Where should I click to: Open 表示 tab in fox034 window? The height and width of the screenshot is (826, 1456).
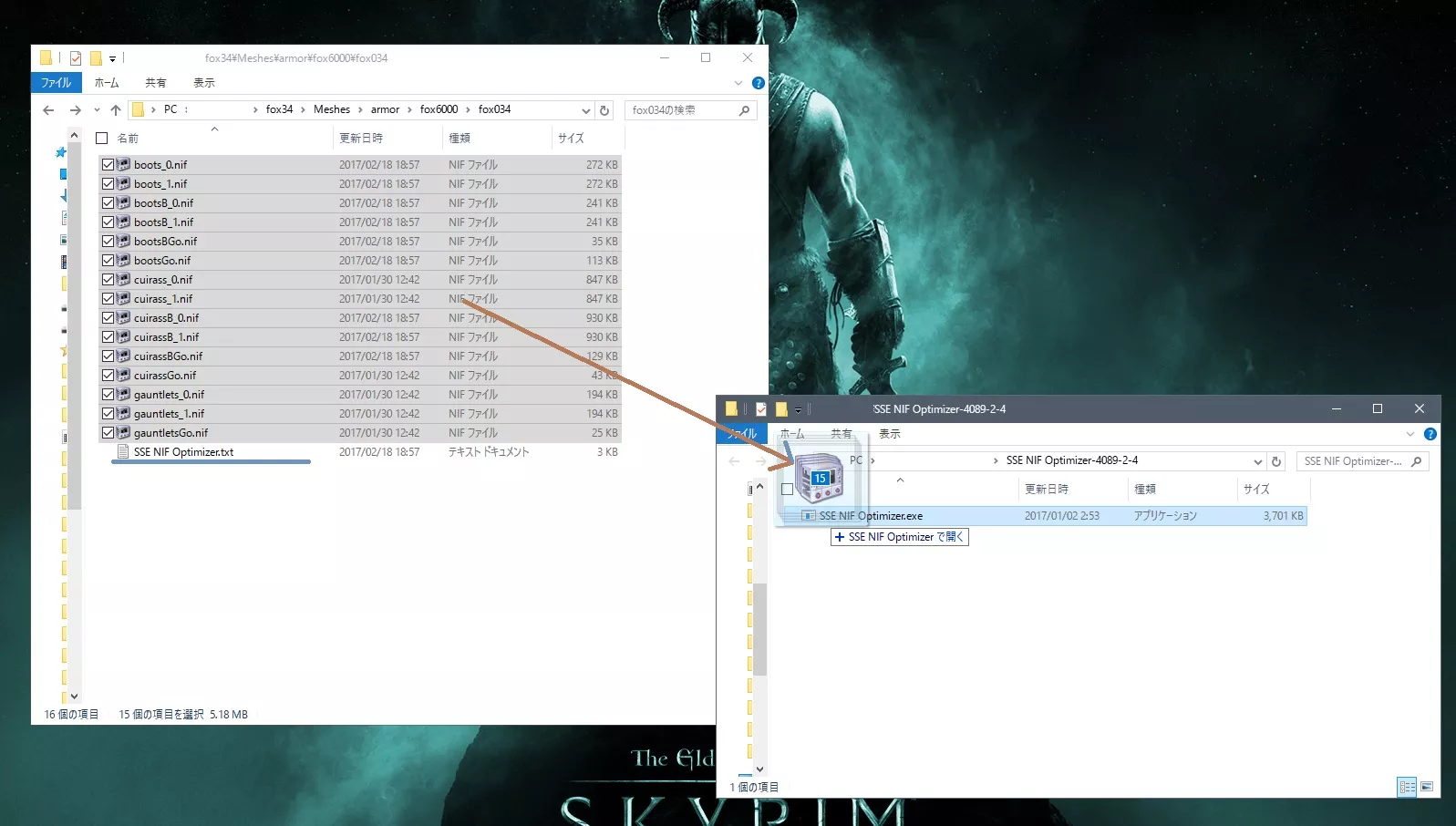point(204,83)
